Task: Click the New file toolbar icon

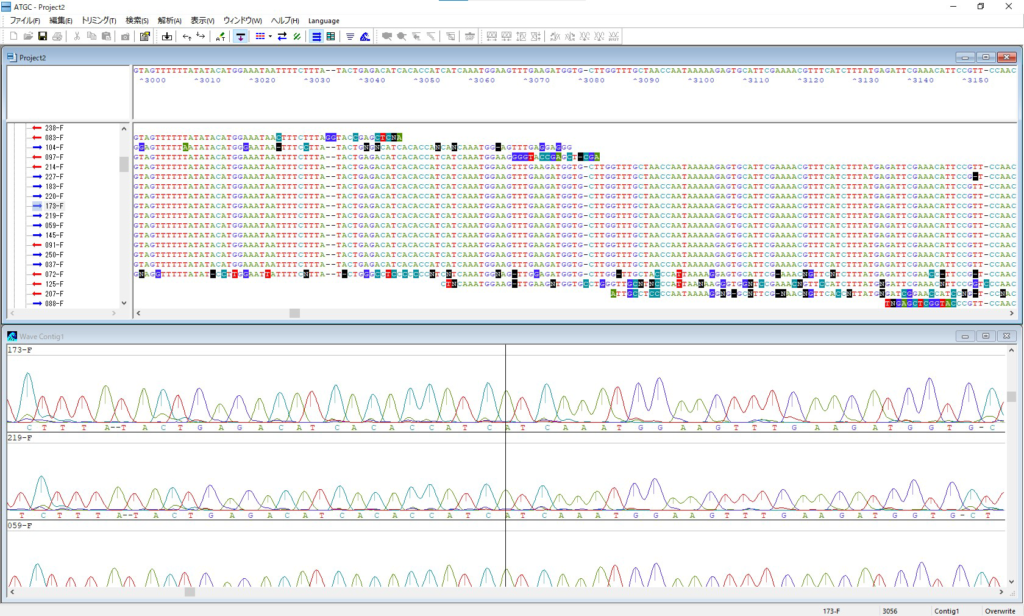Action: (x=13, y=37)
